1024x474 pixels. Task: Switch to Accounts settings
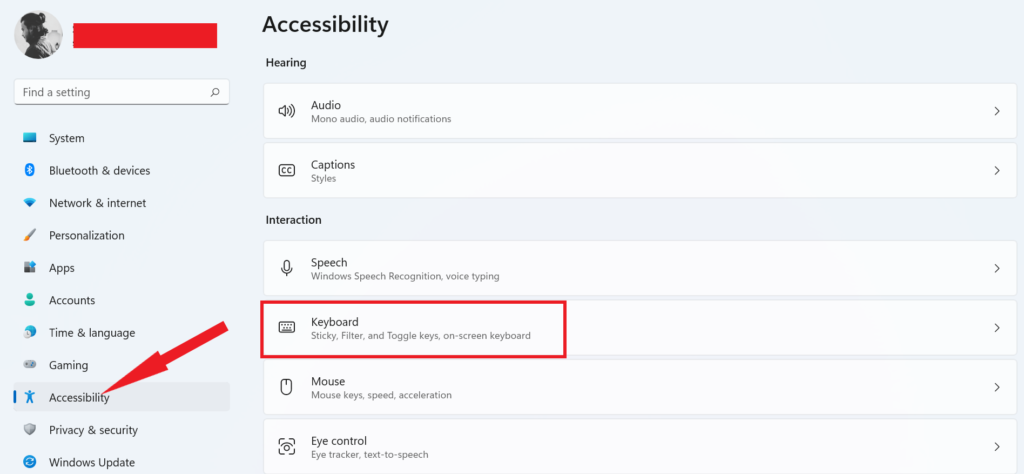121,300
